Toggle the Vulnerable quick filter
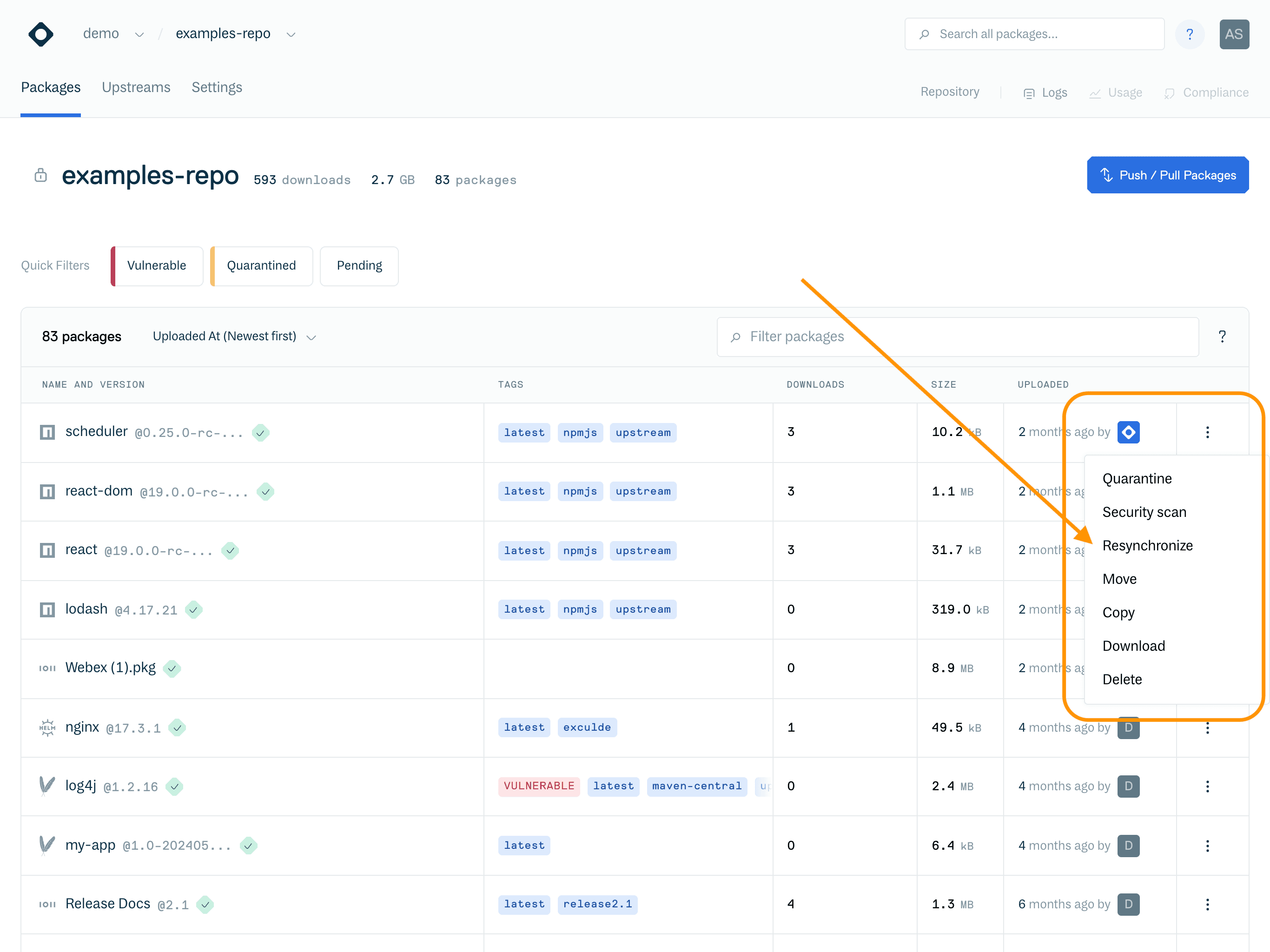 tap(157, 266)
